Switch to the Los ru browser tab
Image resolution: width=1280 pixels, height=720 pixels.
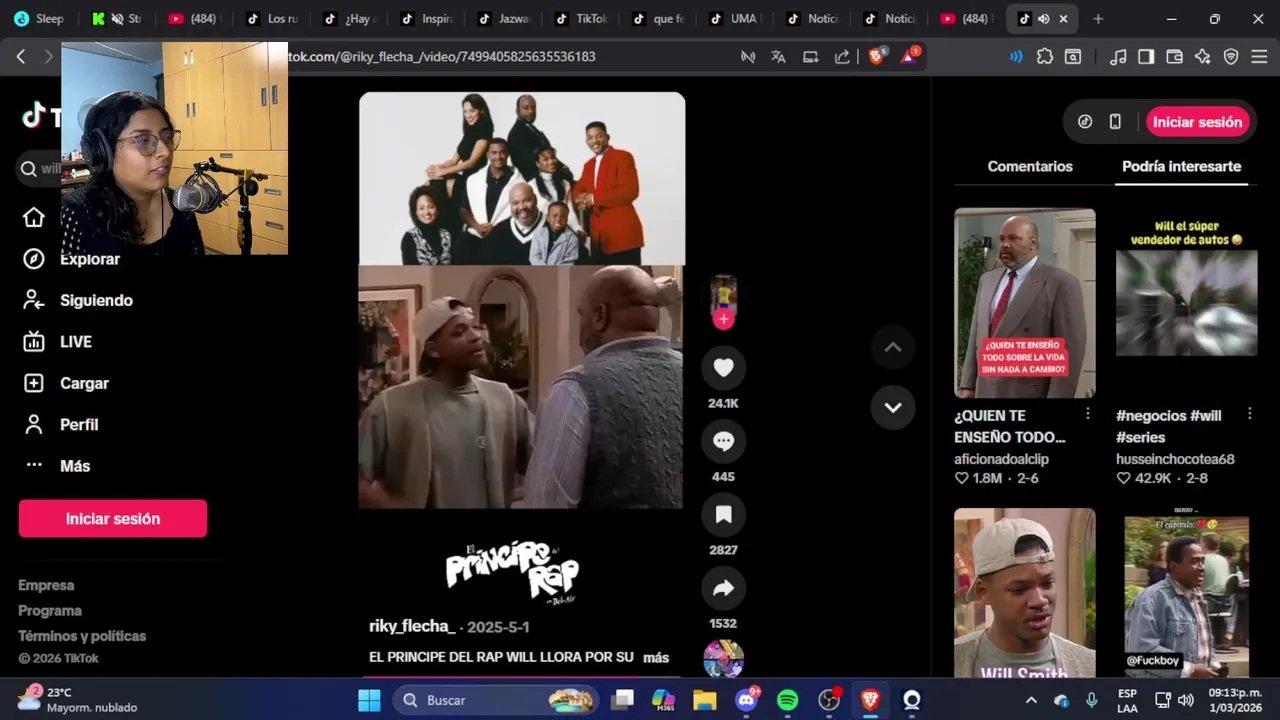tap(273, 19)
